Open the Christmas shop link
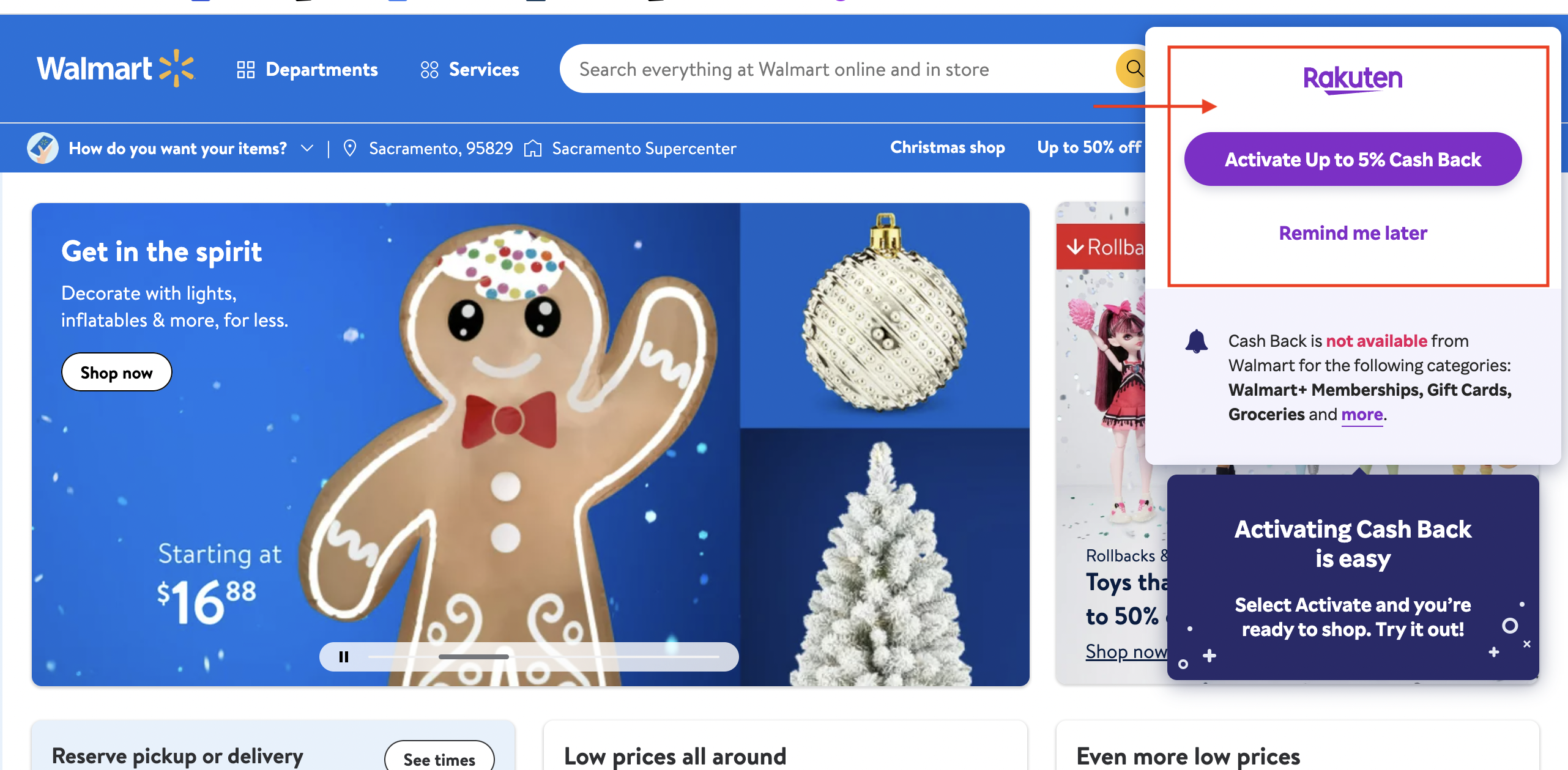This screenshot has height=770, width=1568. (x=948, y=147)
